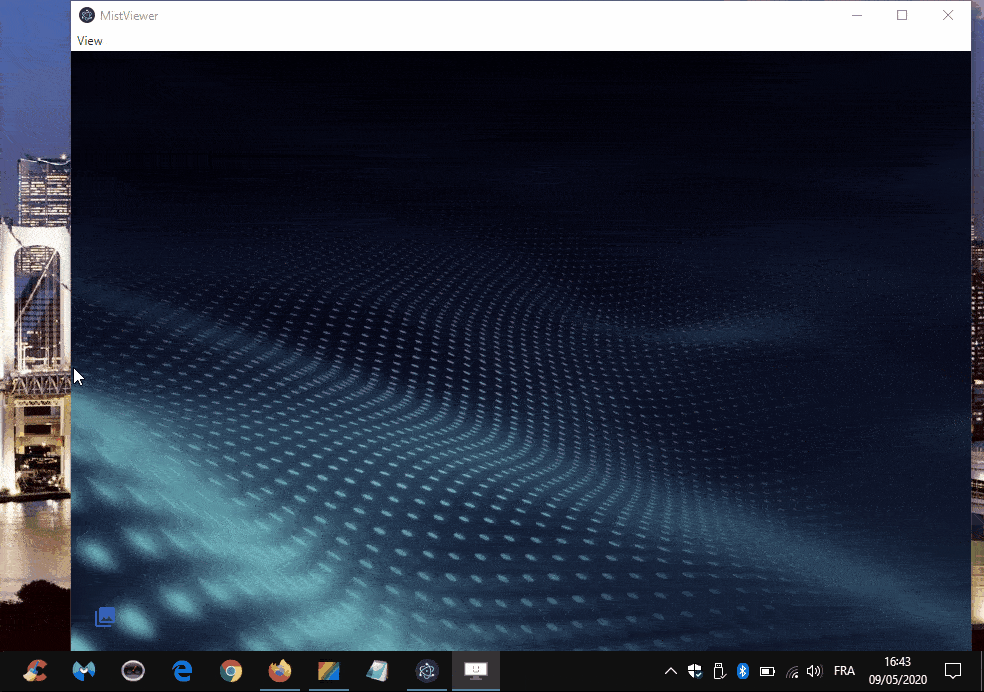
Task: Click the safely remove USB tray icon
Action: (x=719, y=671)
